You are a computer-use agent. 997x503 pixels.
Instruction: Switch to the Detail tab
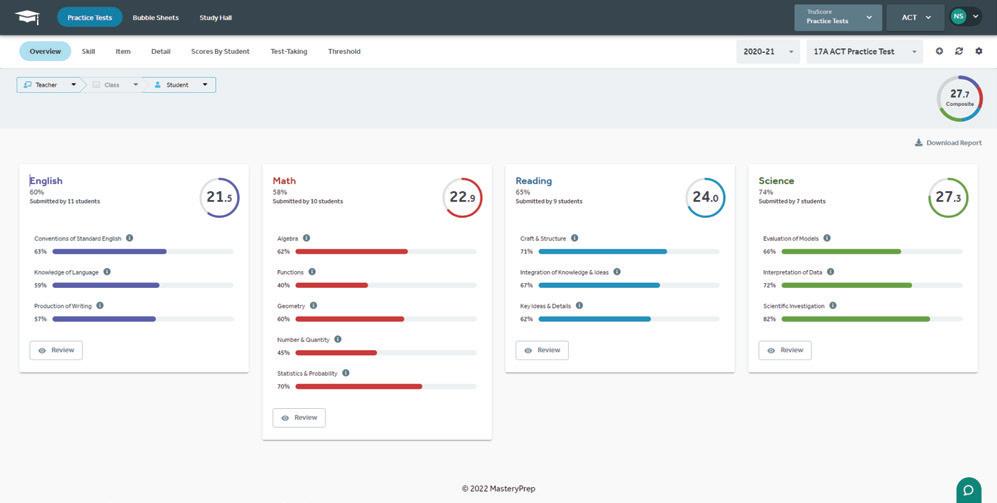tap(161, 52)
